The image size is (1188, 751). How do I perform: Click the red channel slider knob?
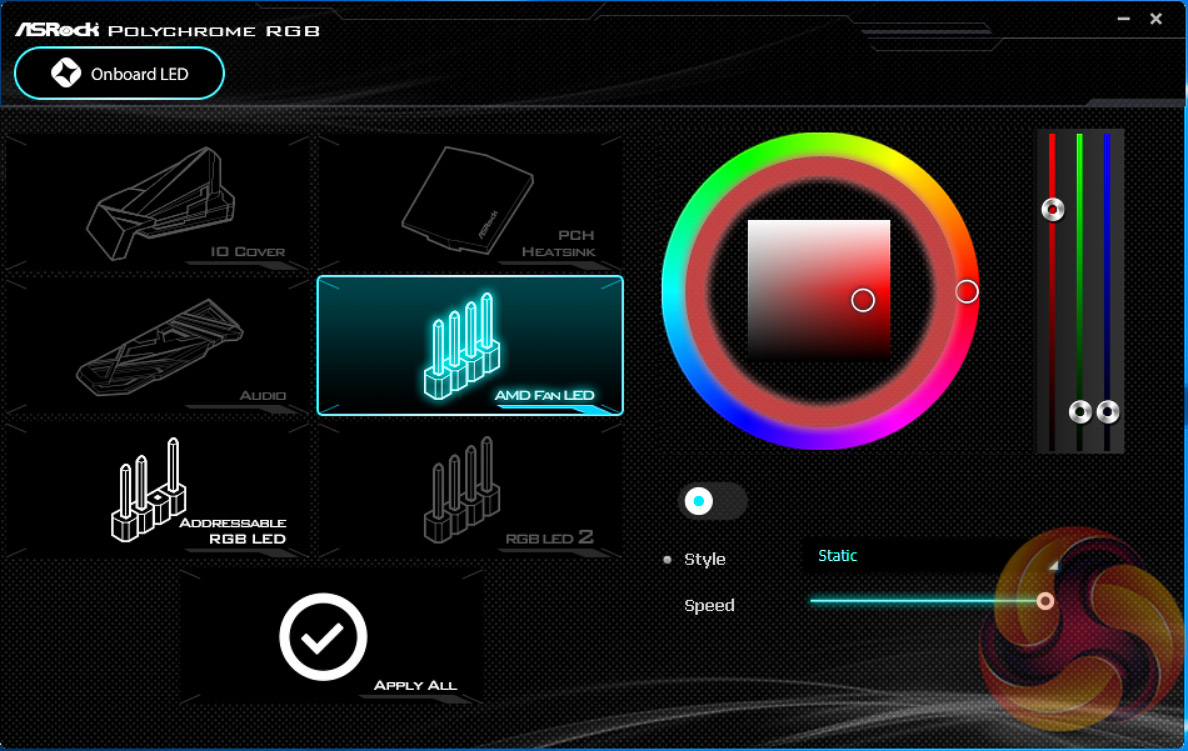(1052, 209)
